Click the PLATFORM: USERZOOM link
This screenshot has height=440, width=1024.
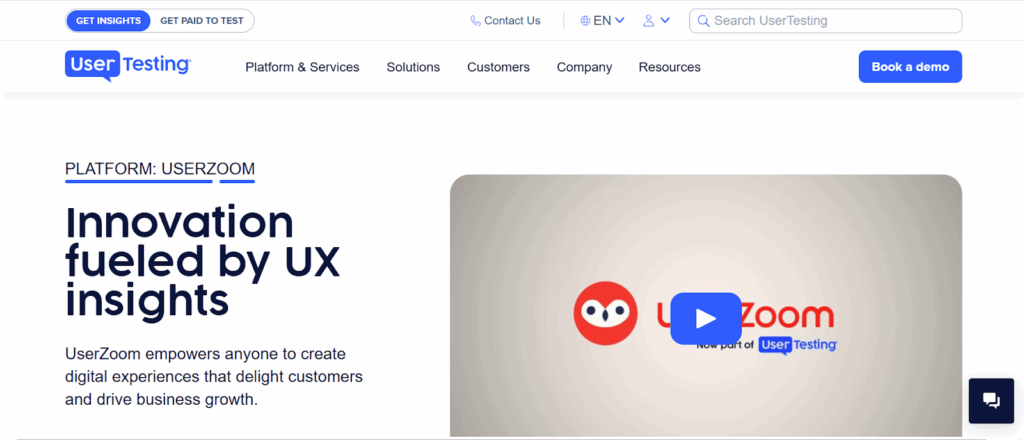[160, 169]
